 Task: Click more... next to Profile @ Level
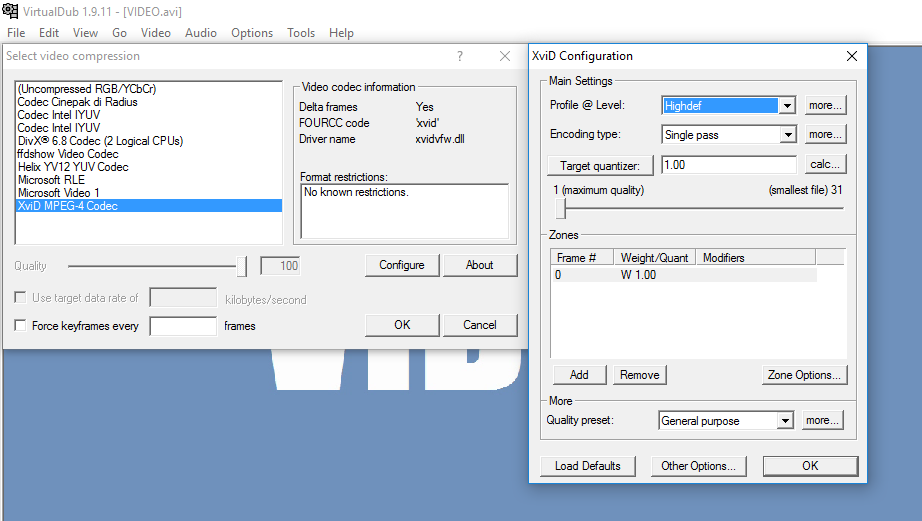(826, 105)
